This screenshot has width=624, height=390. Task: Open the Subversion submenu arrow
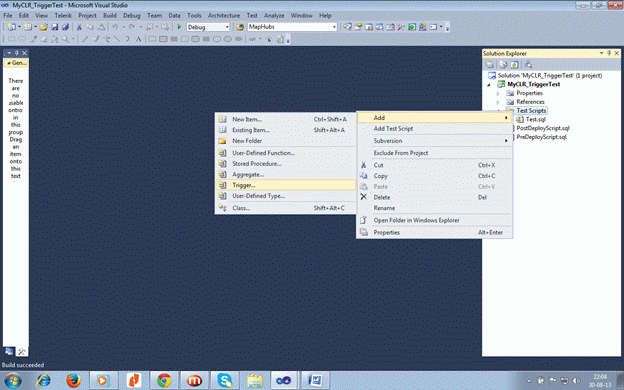coord(506,141)
